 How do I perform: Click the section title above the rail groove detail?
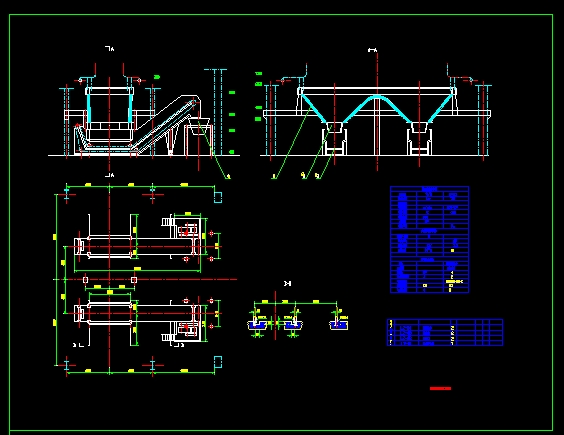pos(287,284)
